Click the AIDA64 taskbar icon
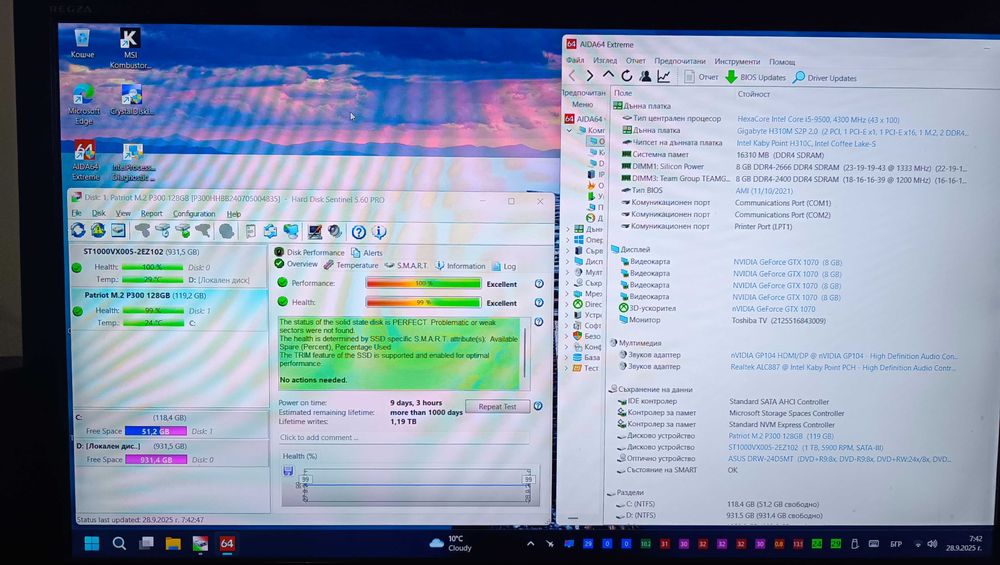1000x565 pixels. coord(227,543)
